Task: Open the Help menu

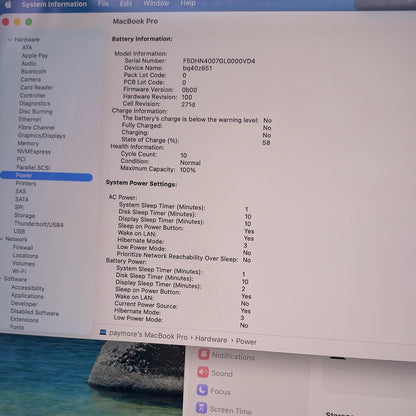Action: pos(188,3)
